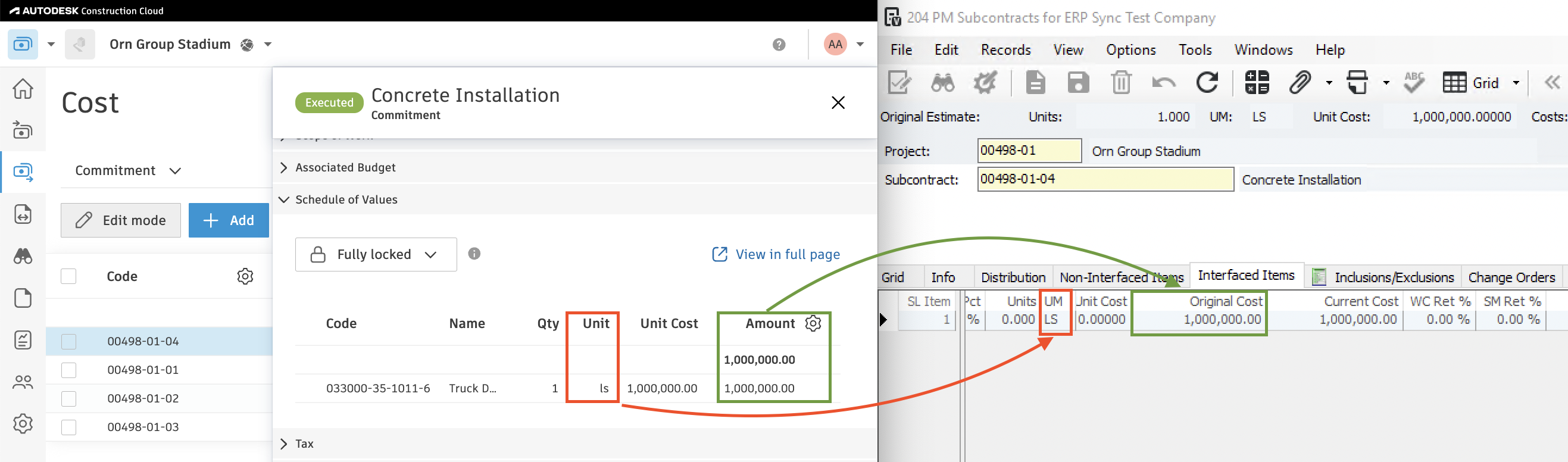Screen dimensions: 1568x462
Task: Toggle the select-all checkbox beside Code header
Action: pos(69,276)
